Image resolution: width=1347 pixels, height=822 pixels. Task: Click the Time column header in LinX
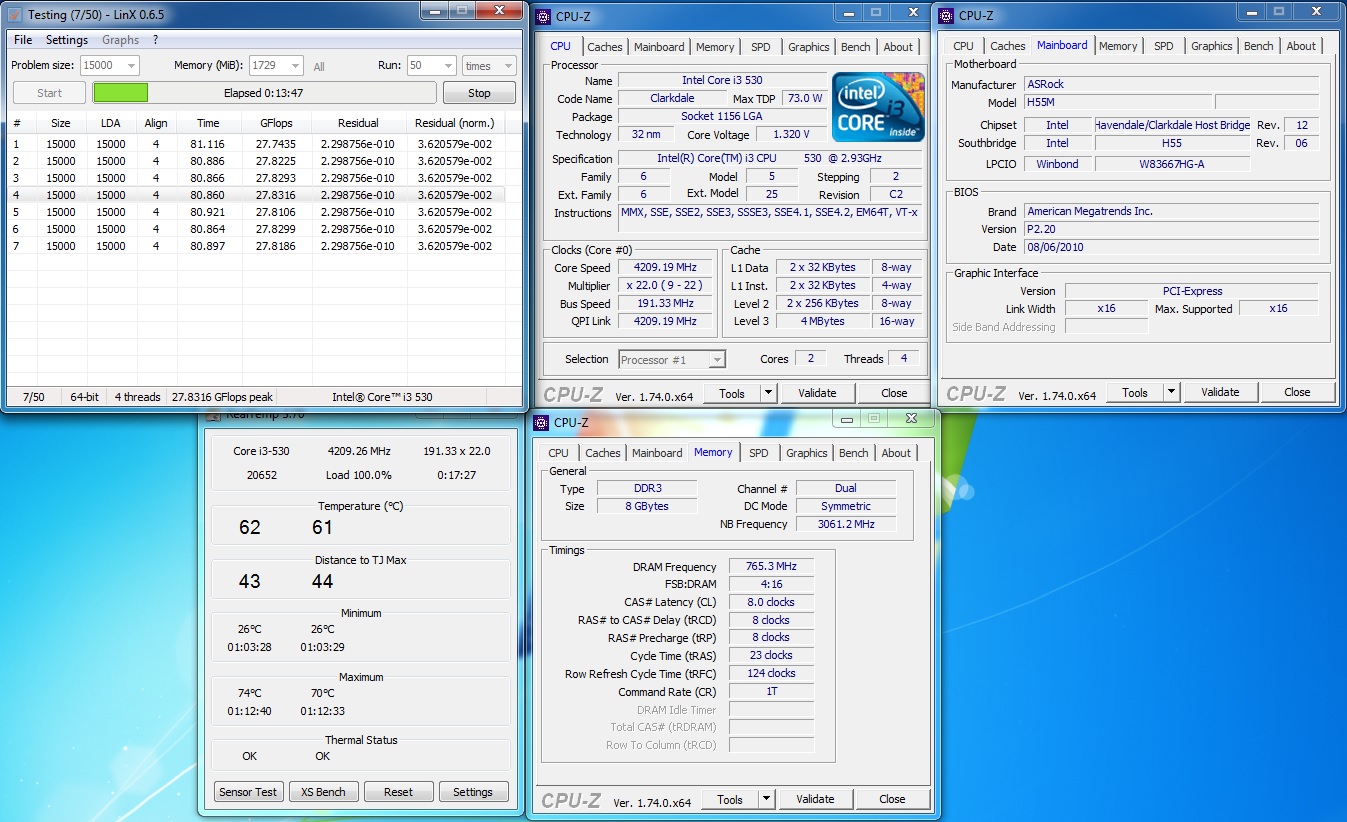pyautogui.click(x=208, y=123)
